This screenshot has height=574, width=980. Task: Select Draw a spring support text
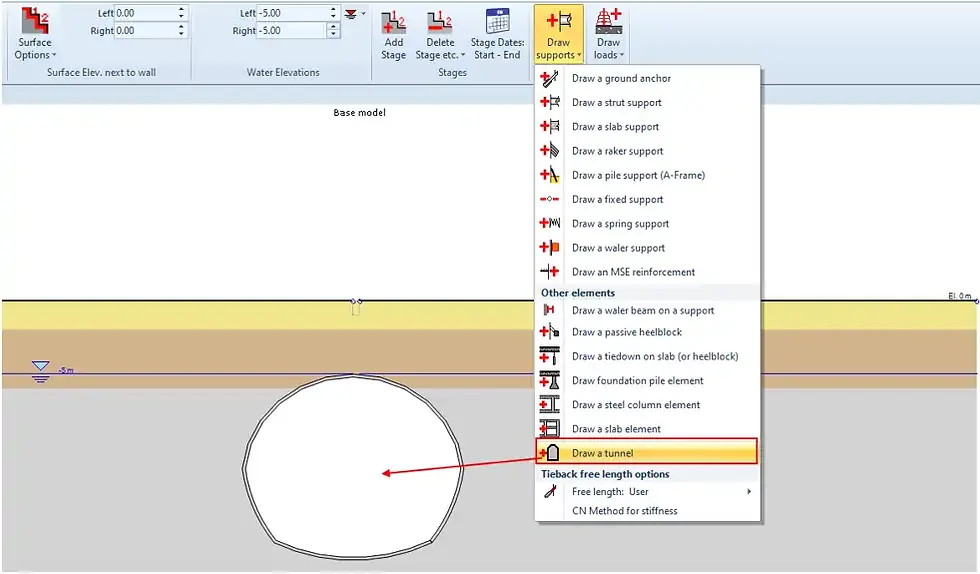tap(620, 224)
